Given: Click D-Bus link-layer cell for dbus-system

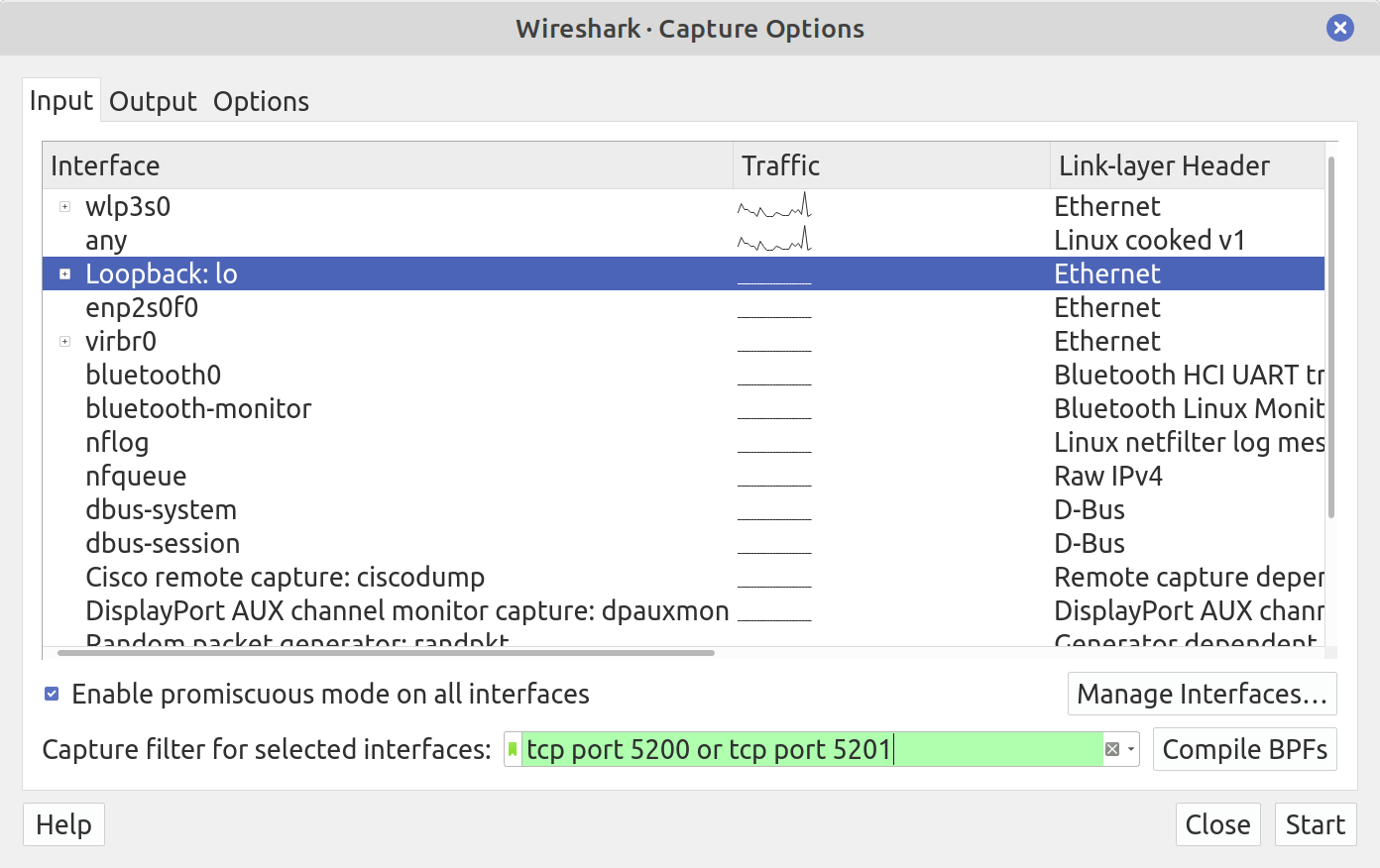Looking at the screenshot, I should 1089,510.
